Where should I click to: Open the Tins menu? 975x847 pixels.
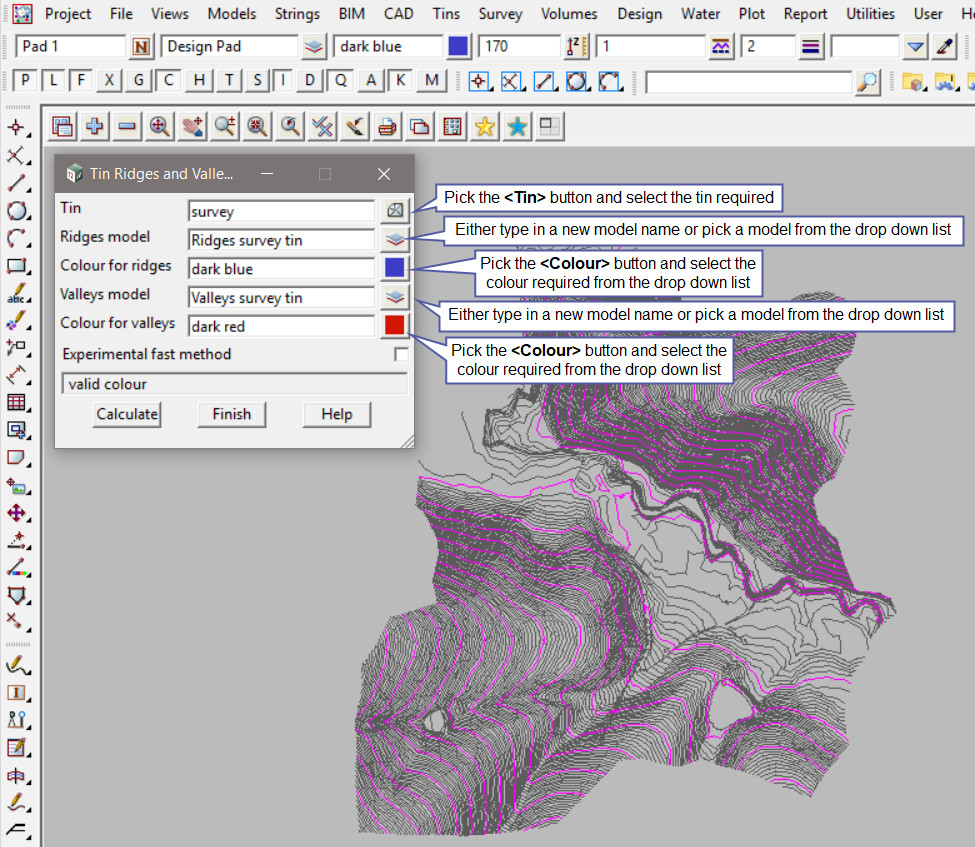click(447, 14)
